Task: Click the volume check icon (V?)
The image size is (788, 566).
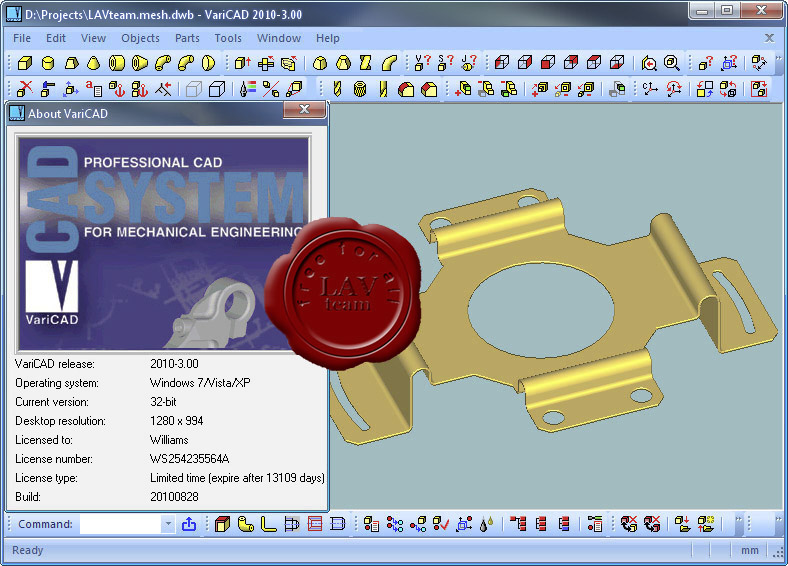Action: 422,63
